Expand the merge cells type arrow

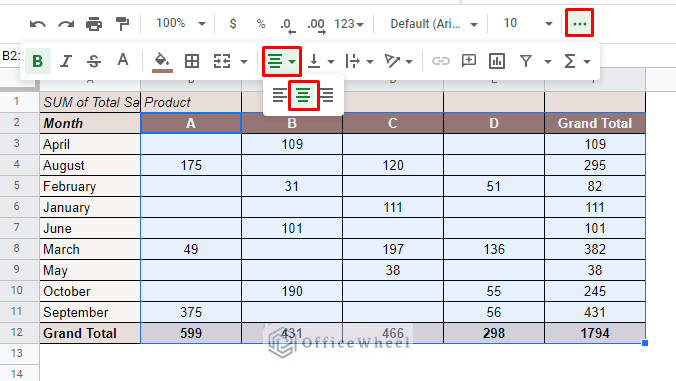tap(244, 62)
